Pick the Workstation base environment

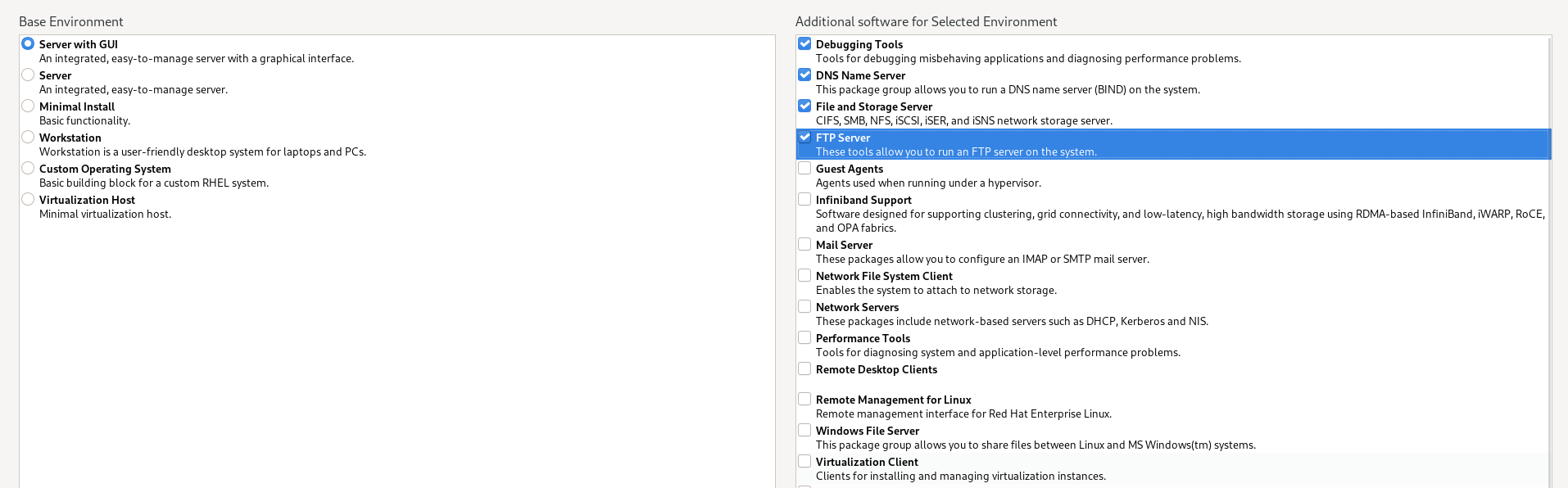pos(28,138)
